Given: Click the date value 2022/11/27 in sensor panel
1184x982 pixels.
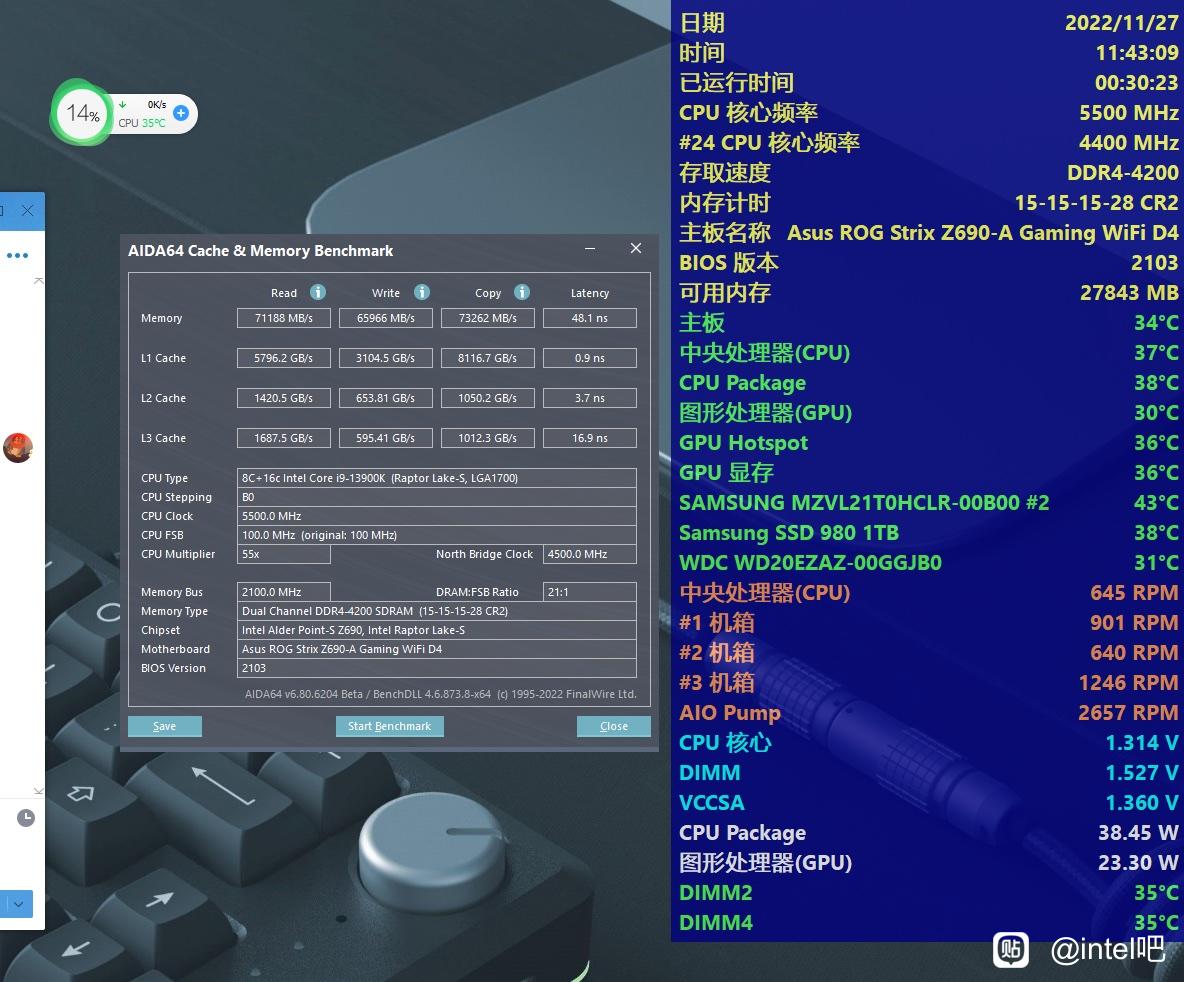Looking at the screenshot, I should click(x=1121, y=23).
